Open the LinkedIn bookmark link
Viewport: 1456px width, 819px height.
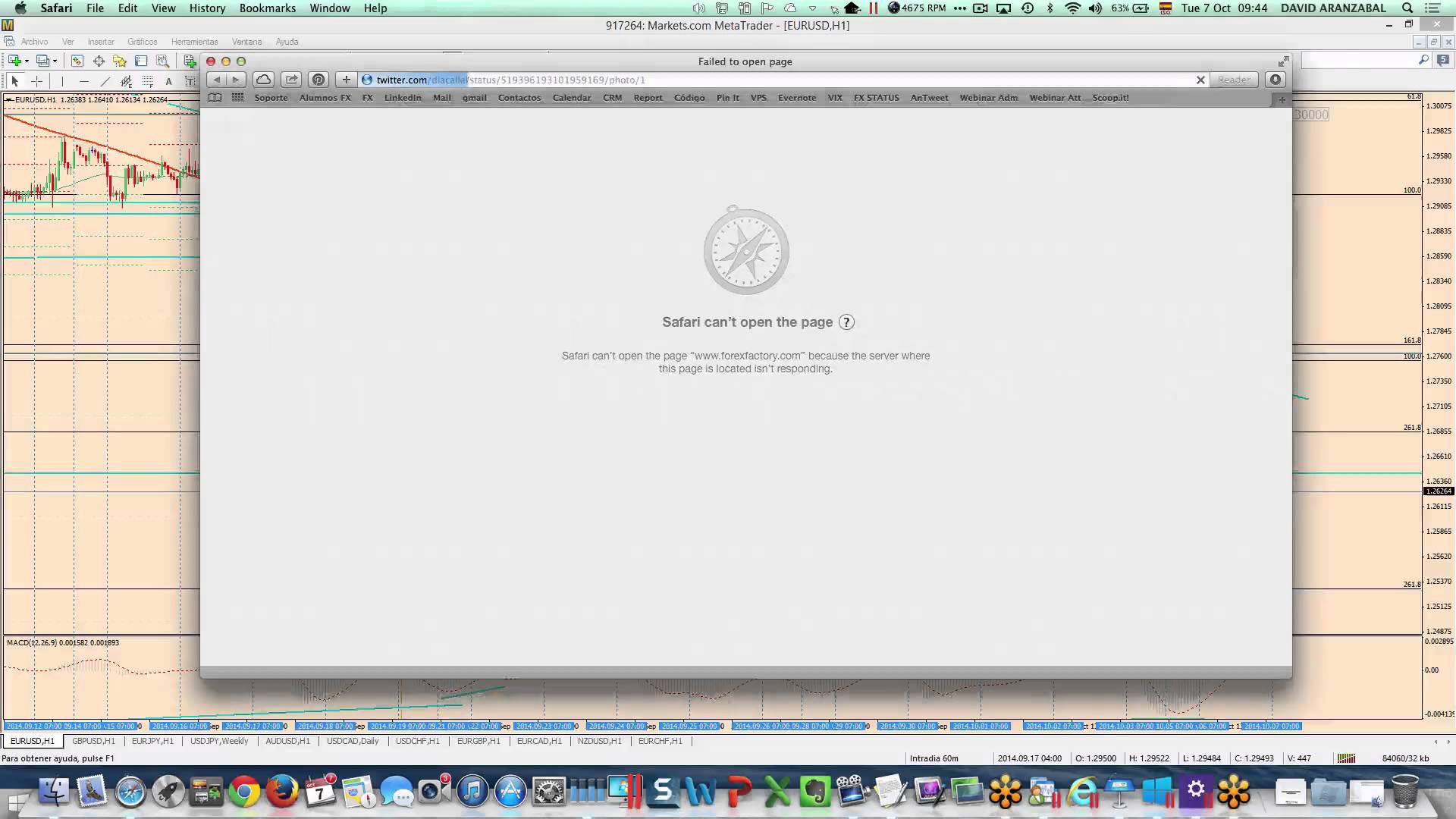402,98
